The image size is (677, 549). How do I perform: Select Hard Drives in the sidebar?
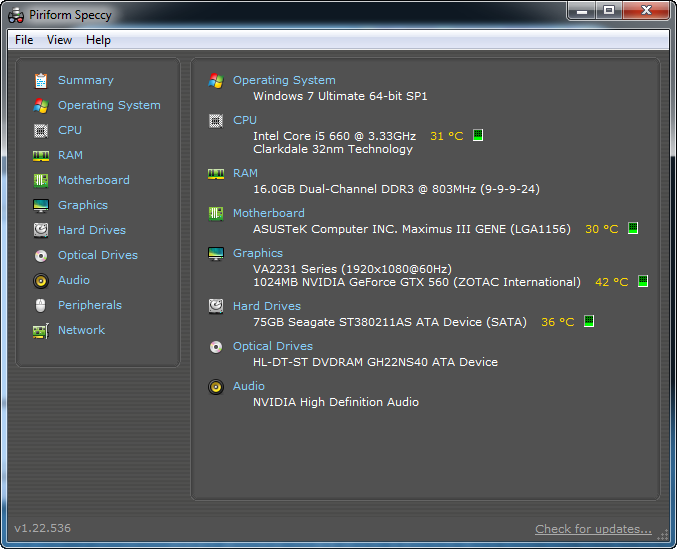[x=92, y=230]
